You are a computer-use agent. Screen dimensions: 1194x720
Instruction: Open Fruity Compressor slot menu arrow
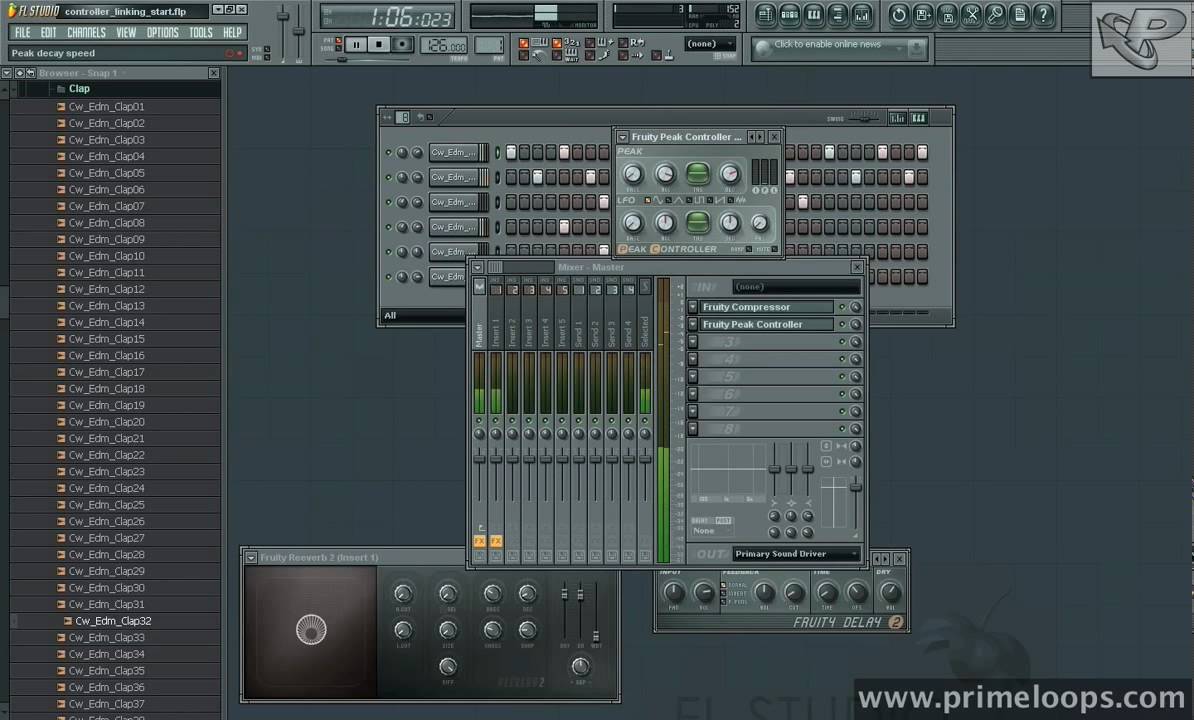(693, 307)
